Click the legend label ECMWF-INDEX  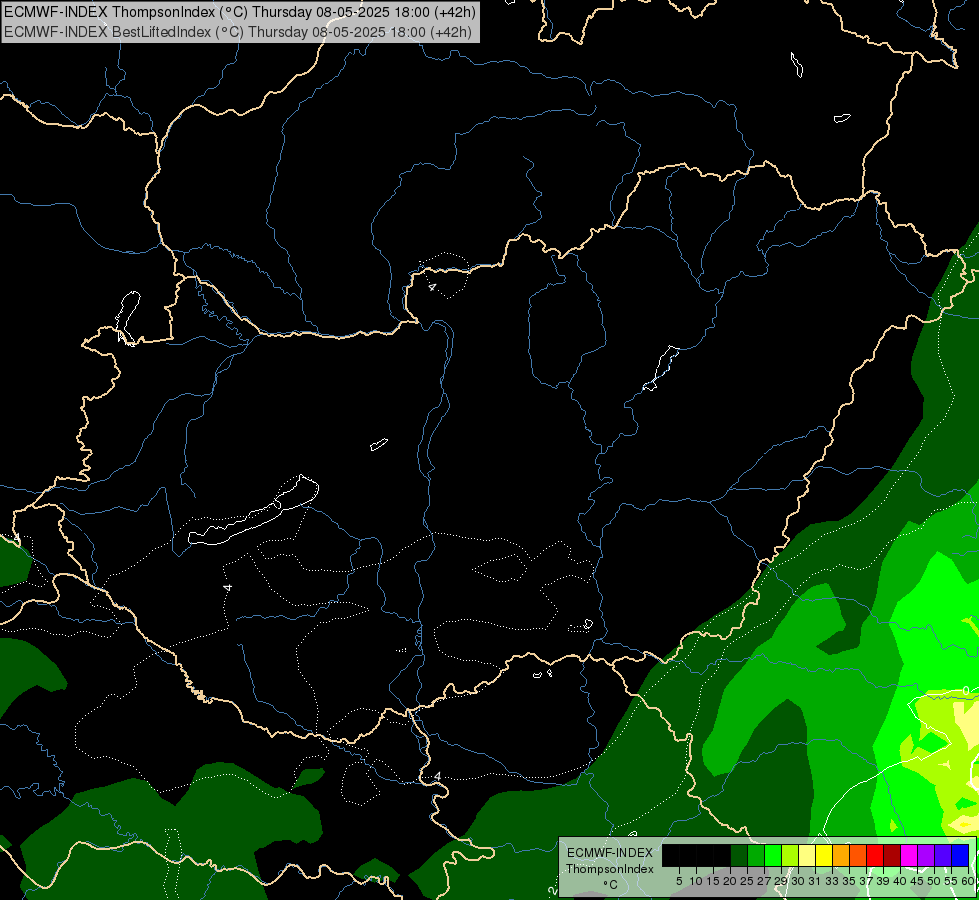[x=610, y=853]
